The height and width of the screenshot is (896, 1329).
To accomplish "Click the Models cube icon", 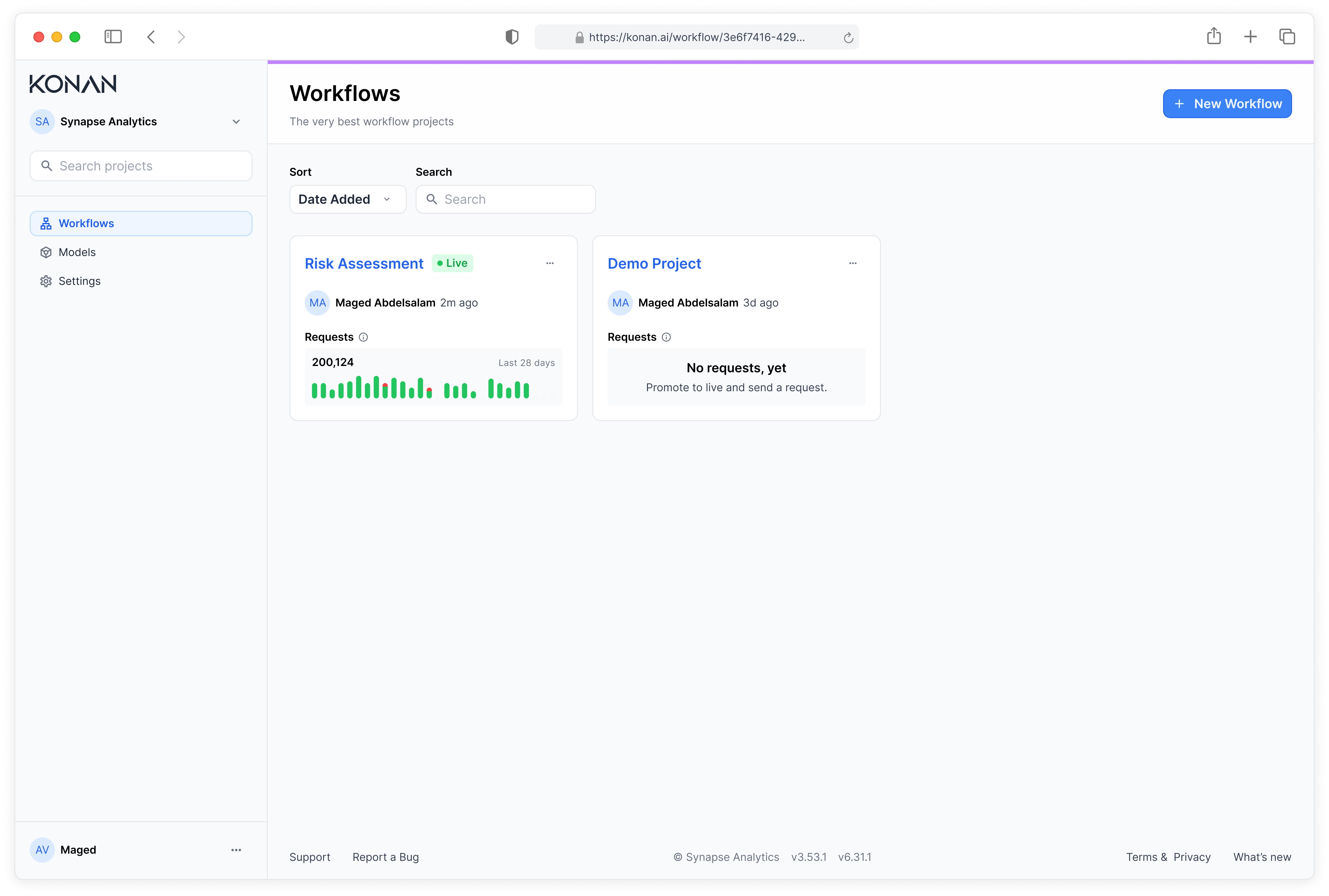I will click(x=46, y=252).
